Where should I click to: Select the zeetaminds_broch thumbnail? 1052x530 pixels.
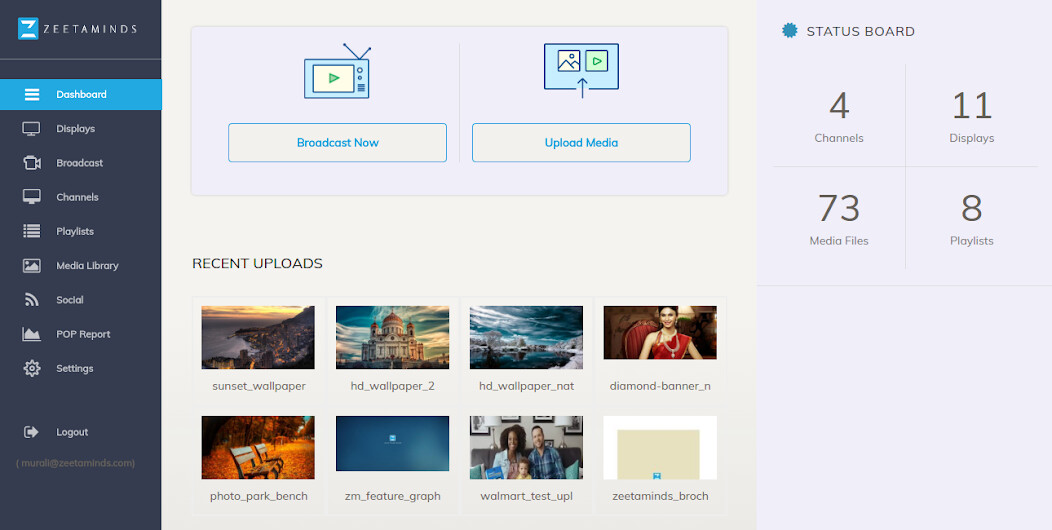(x=660, y=447)
